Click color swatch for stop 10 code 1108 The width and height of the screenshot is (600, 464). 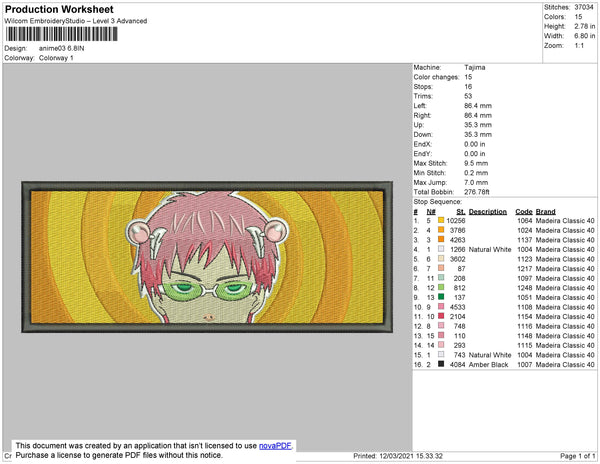(x=441, y=306)
